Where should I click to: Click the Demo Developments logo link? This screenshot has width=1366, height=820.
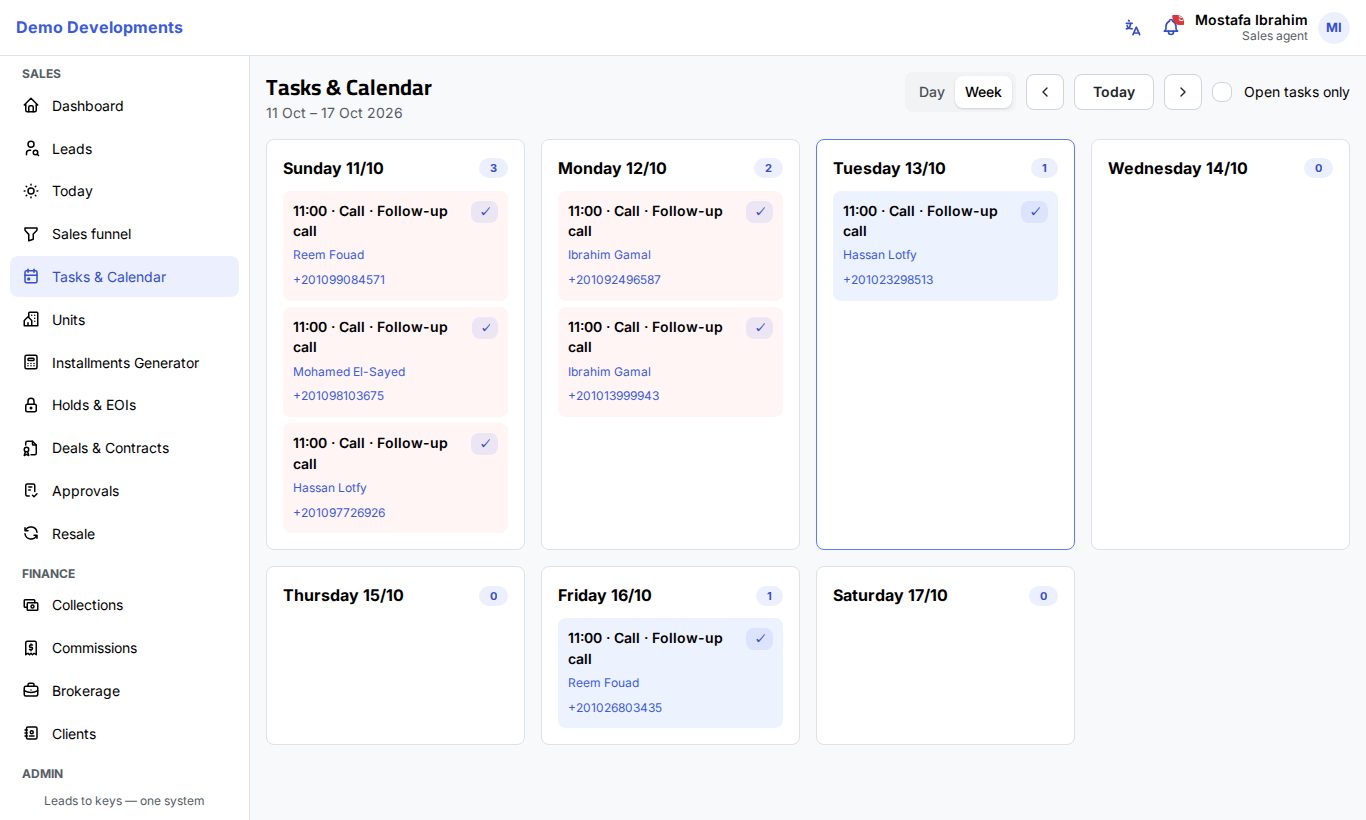[x=99, y=28]
